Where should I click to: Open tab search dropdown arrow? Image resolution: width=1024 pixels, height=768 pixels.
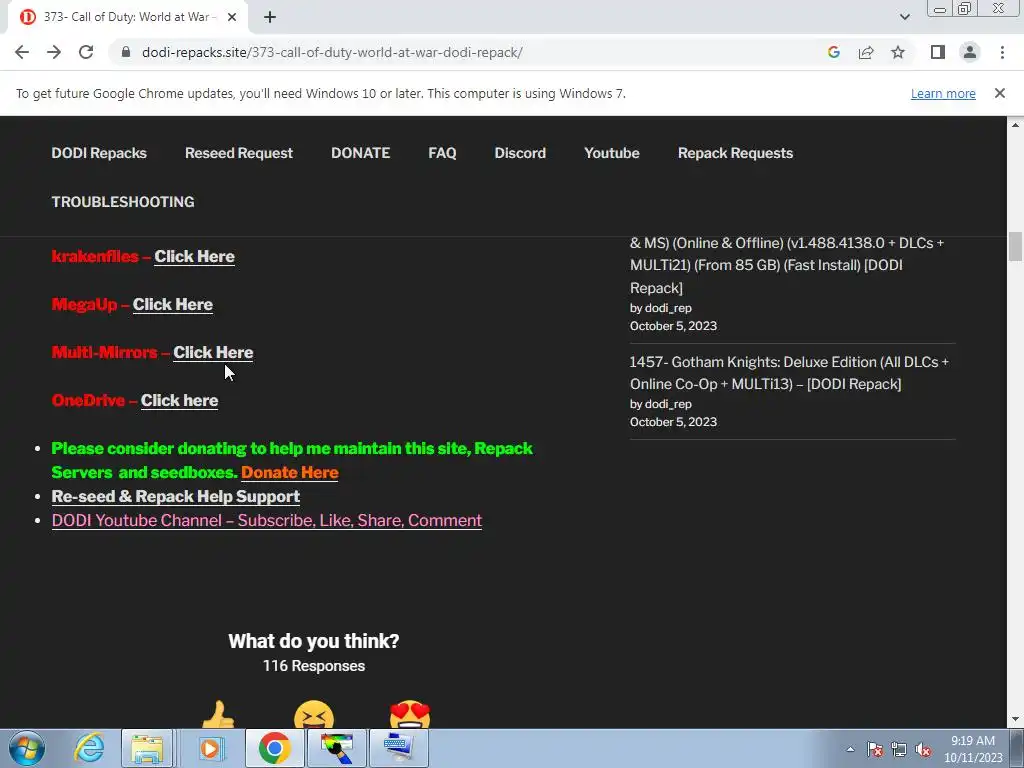click(x=904, y=17)
